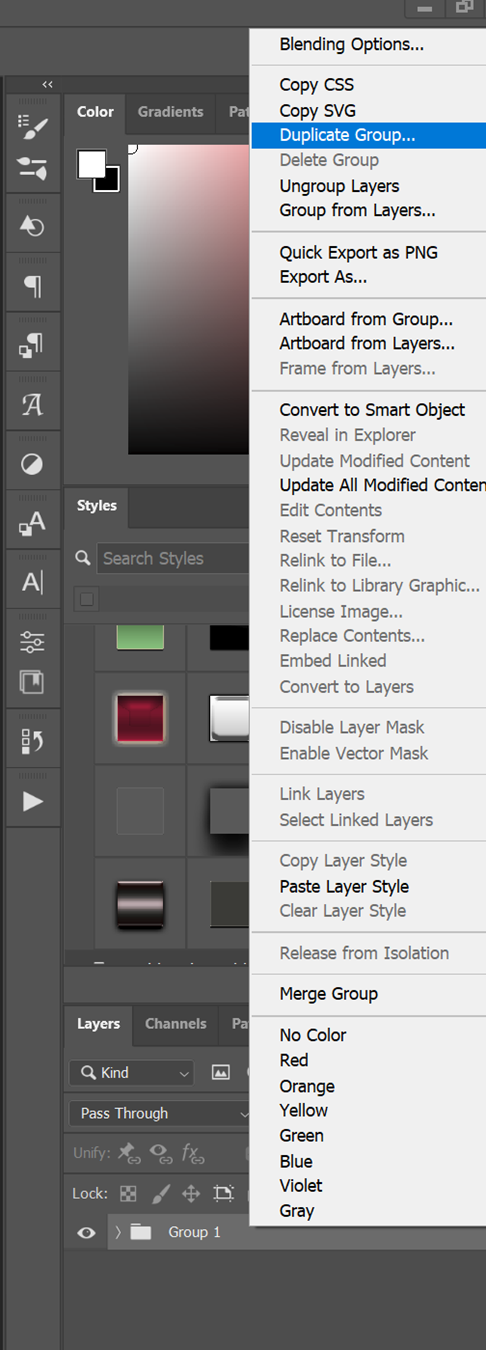This screenshot has width=486, height=1350.
Task: Select Copy SVG menu entry
Action: click(x=317, y=110)
